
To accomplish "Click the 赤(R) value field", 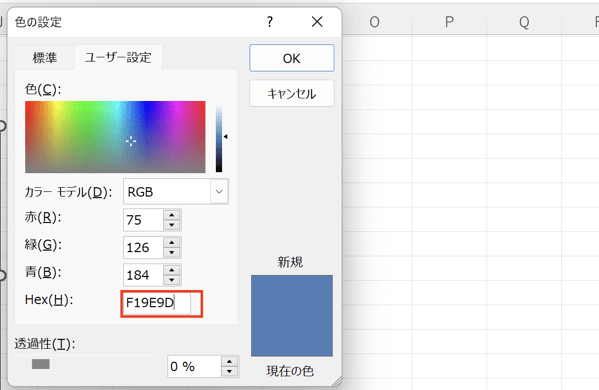I will [x=144, y=220].
